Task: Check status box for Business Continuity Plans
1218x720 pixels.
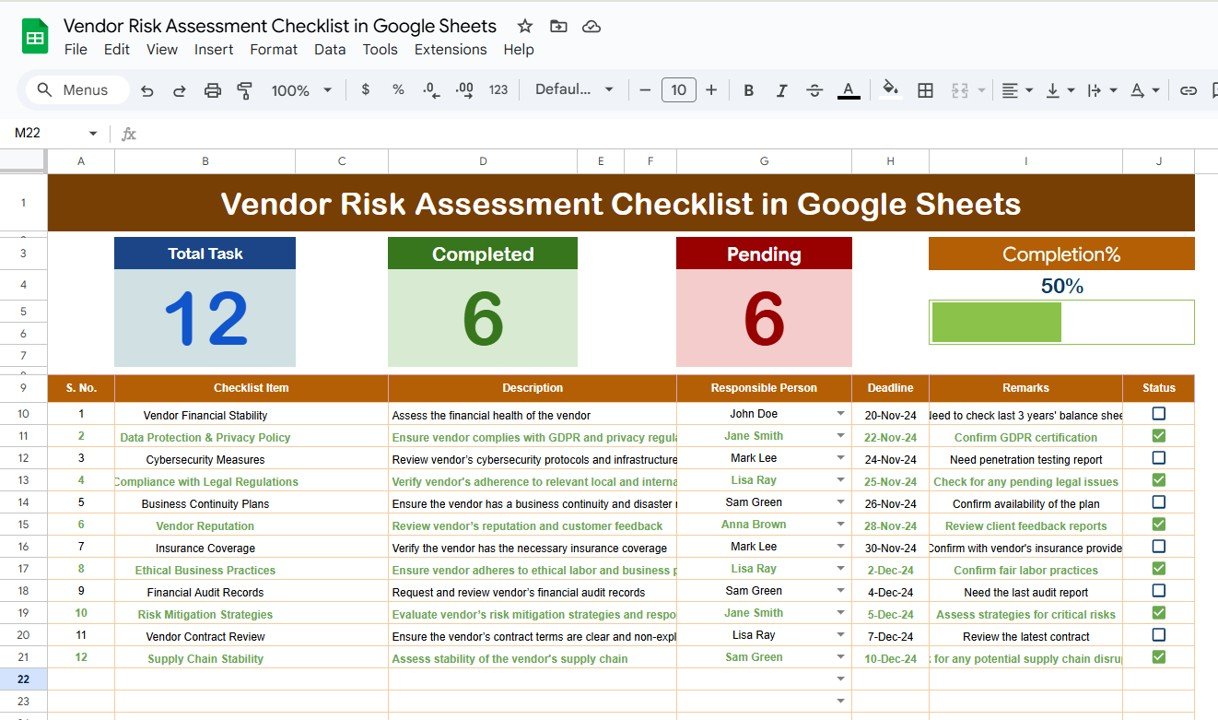Action: (x=1159, y=502)
